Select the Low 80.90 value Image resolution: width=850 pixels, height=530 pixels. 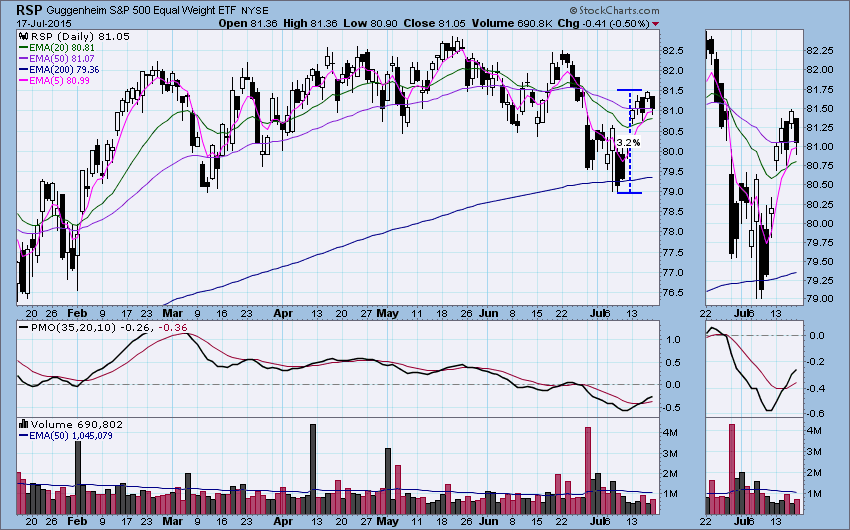point(371,23)
